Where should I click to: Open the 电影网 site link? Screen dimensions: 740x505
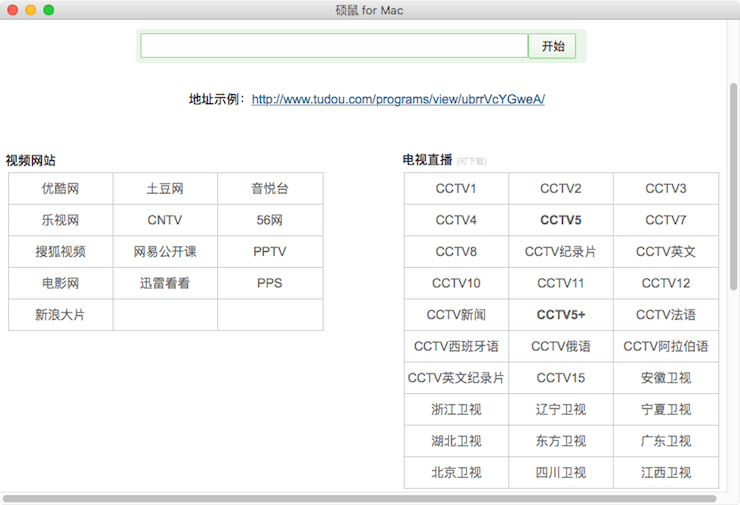tap(60, 283)
